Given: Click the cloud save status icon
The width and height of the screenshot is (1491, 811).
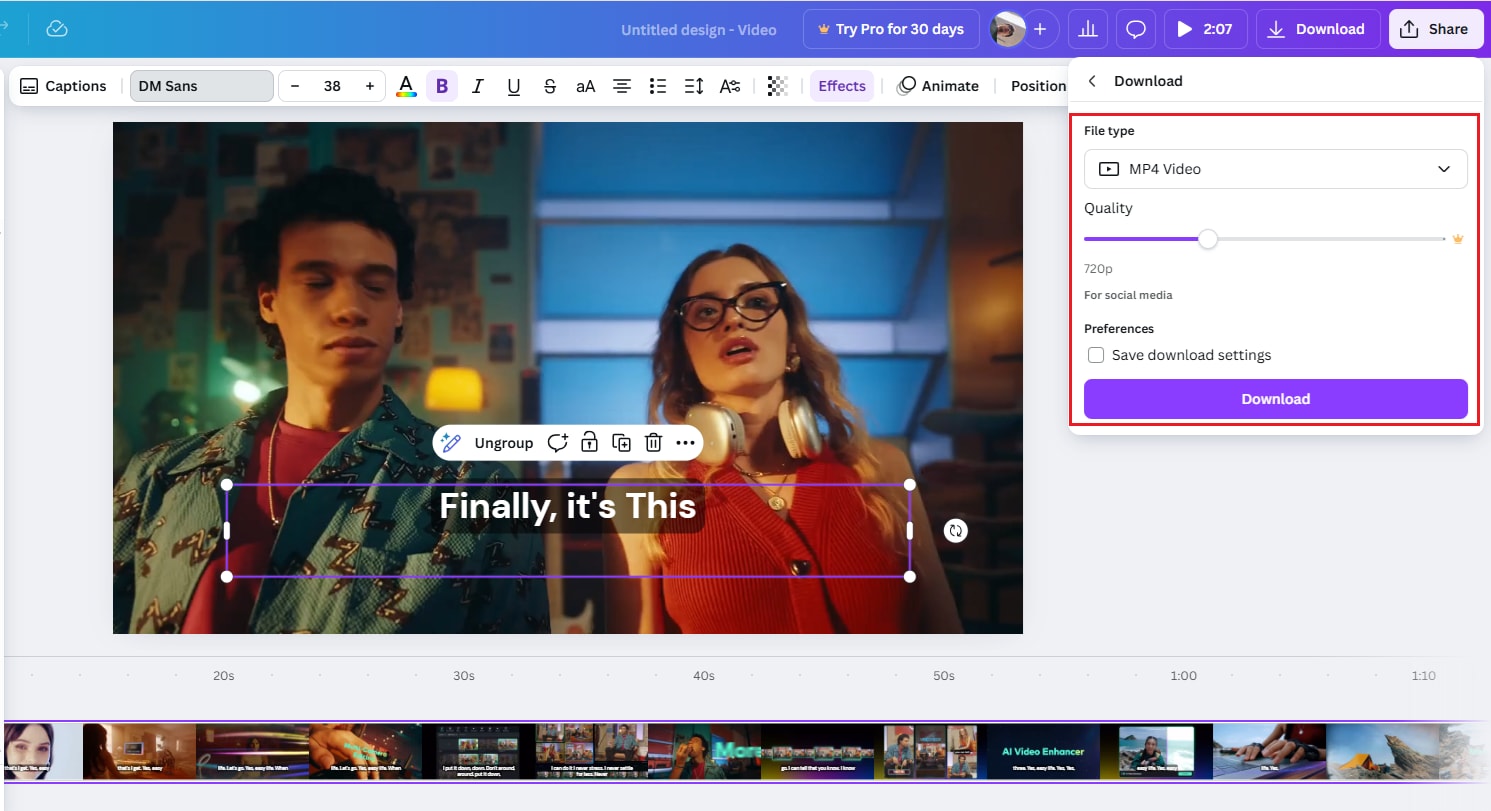Looking at the screenshot, I should coord(57,29).
